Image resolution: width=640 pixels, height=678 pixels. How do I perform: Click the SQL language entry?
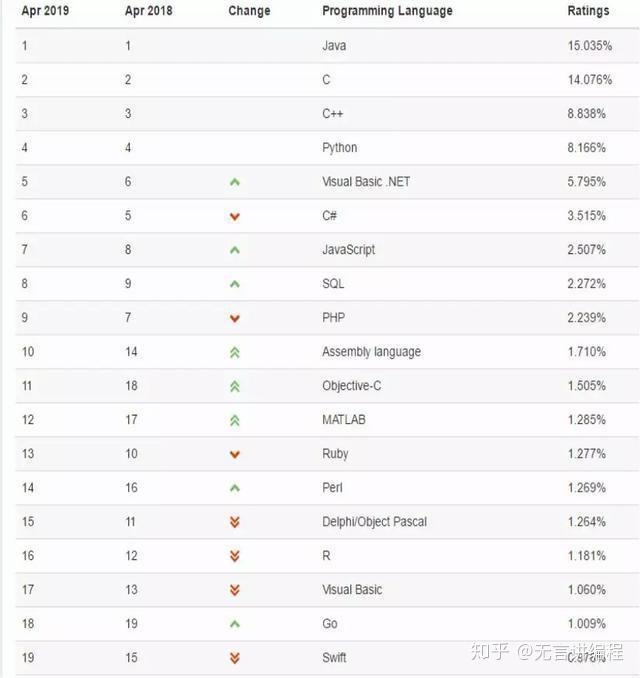pyautogui.click(x=333, y=284)
